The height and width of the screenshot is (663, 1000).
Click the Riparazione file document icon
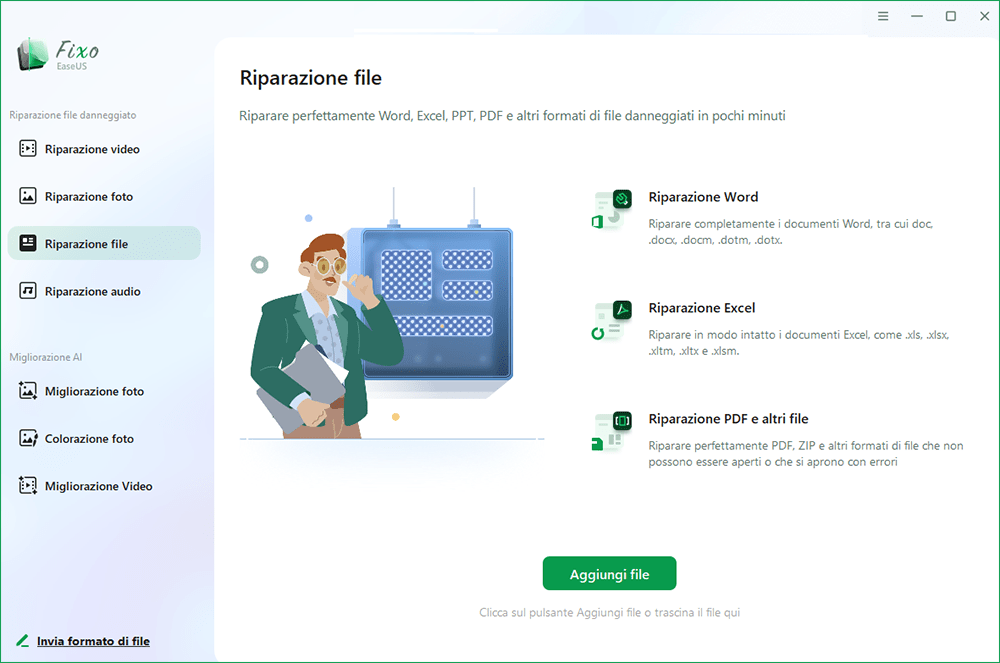coord(27,243)
